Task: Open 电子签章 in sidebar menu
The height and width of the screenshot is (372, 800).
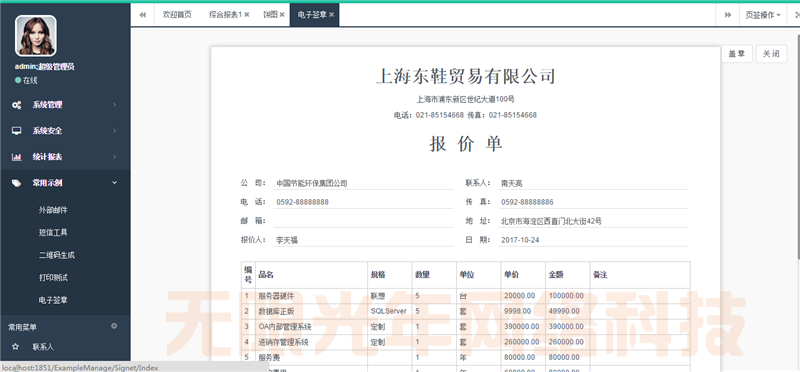Action: 53,300
